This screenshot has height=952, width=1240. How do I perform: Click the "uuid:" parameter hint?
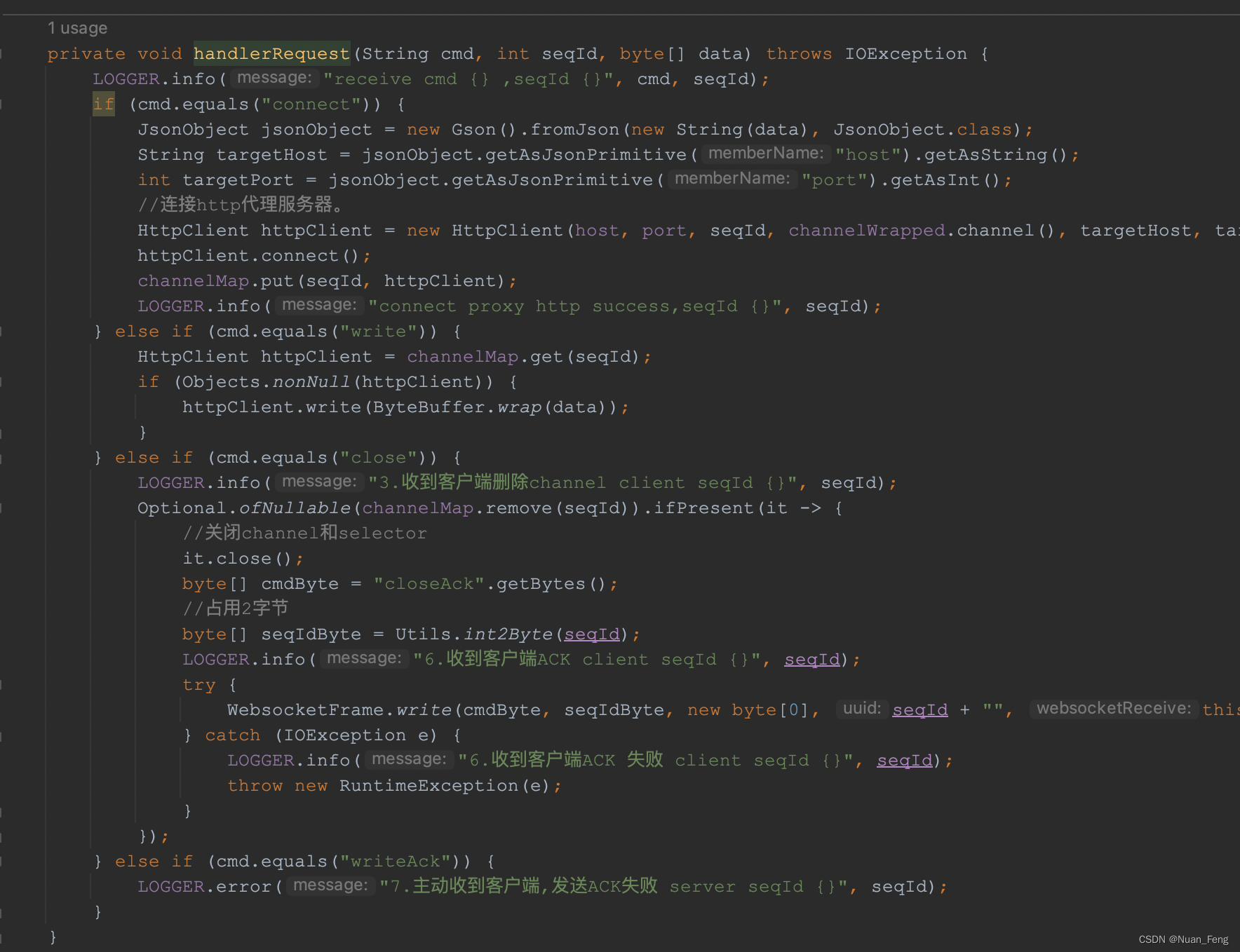coord(862,709)
